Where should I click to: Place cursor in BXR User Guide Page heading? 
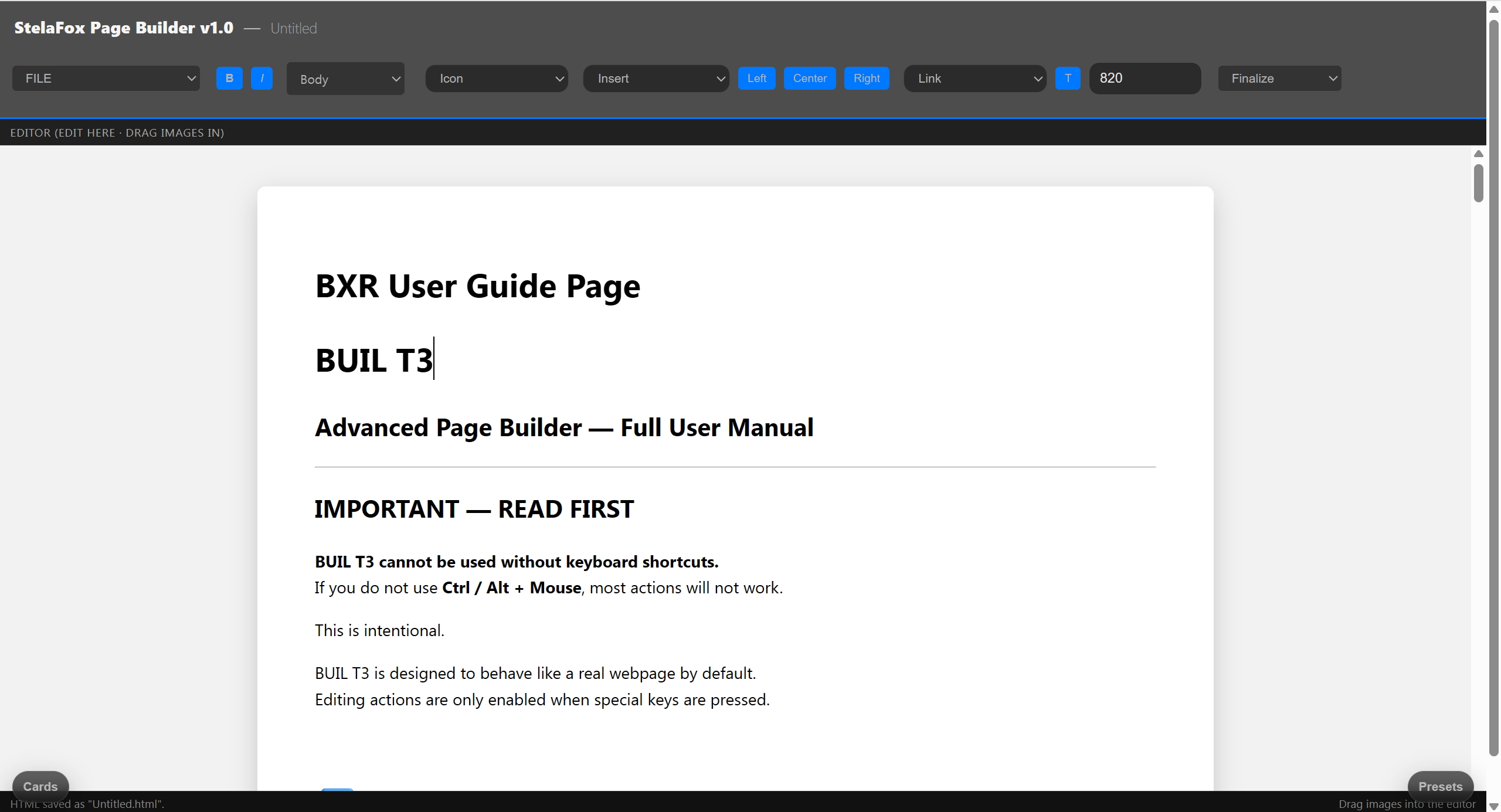point(477,286)
